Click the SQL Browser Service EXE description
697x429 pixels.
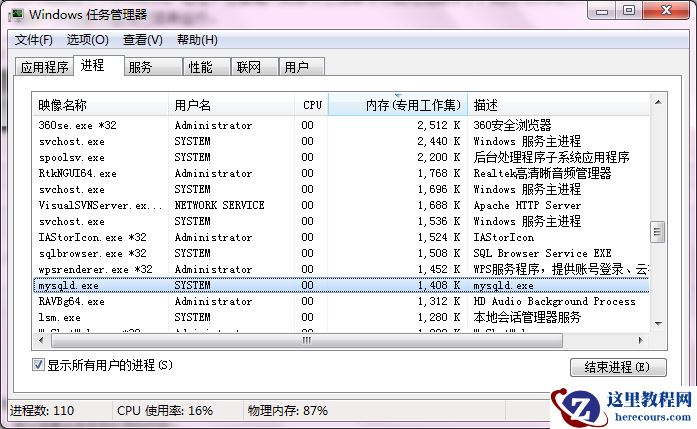pyautogui.click(x=542, y=253)
